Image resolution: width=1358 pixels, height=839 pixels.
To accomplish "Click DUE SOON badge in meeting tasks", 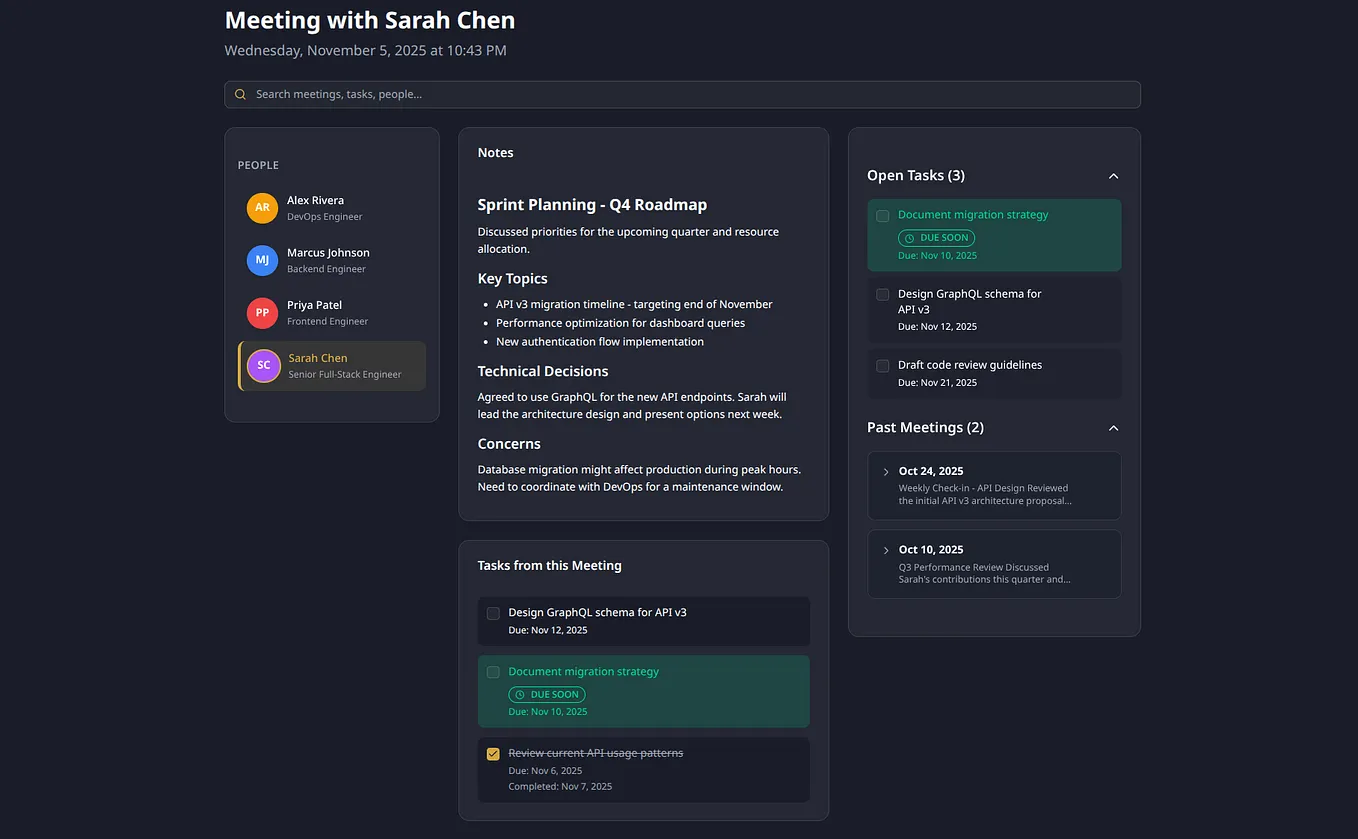I will (547, 694).
